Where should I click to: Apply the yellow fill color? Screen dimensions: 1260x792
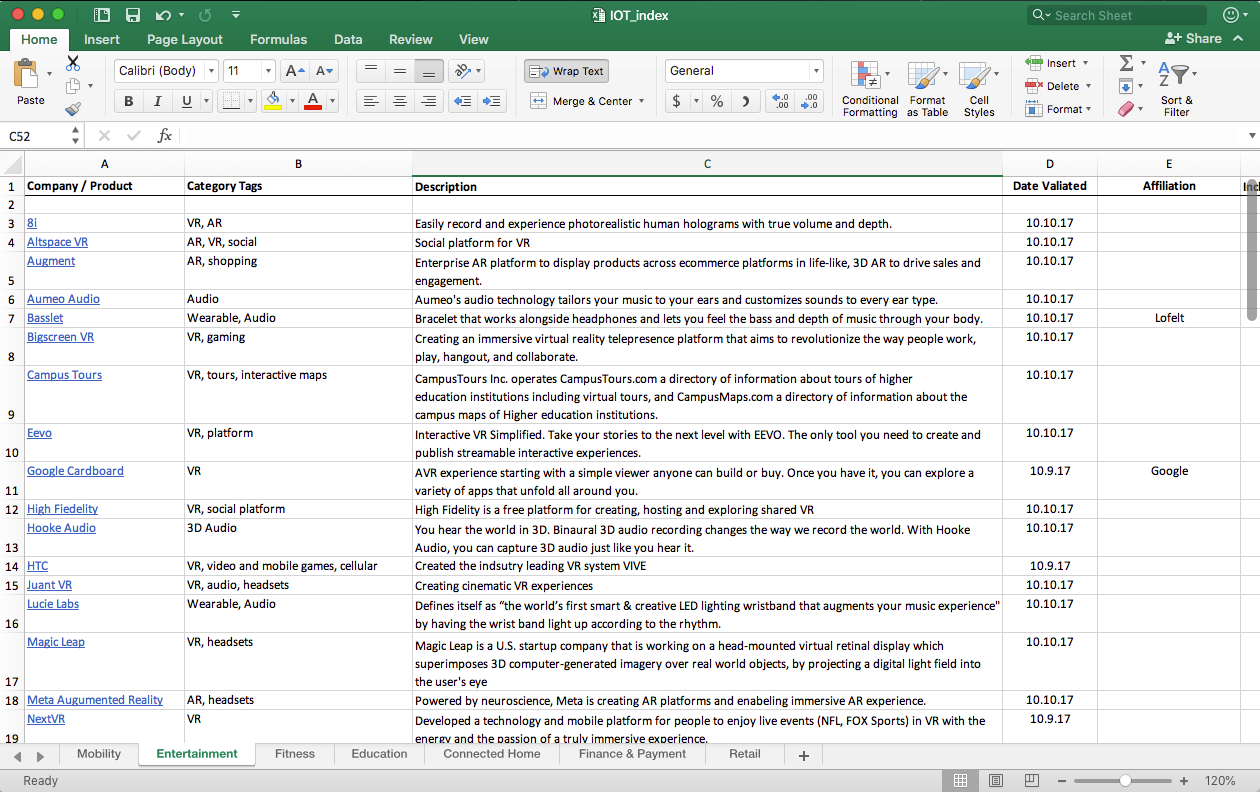tap(273, 101)
